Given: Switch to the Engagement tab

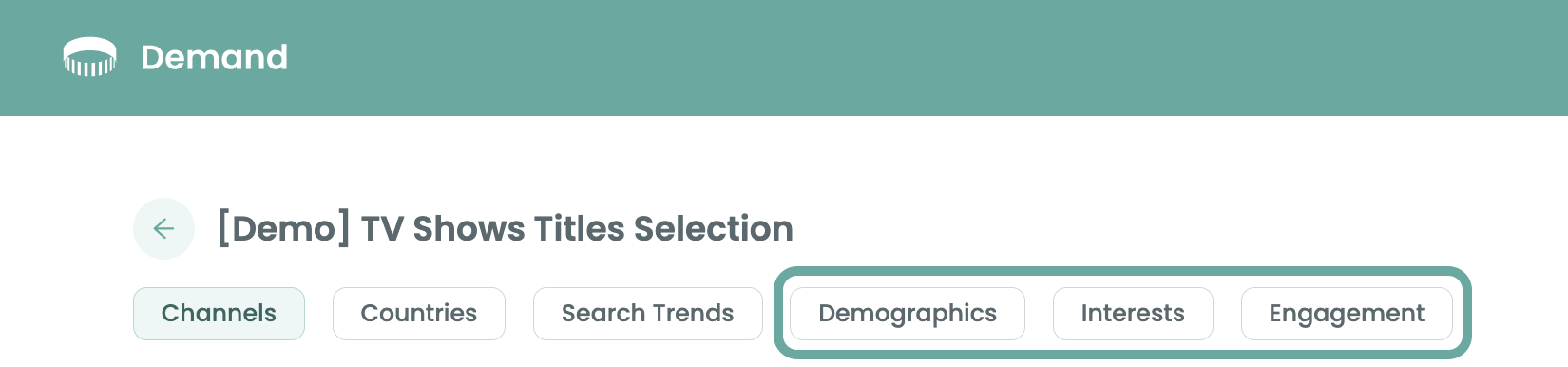Looking at the screenshot, I should [1347, 314].
